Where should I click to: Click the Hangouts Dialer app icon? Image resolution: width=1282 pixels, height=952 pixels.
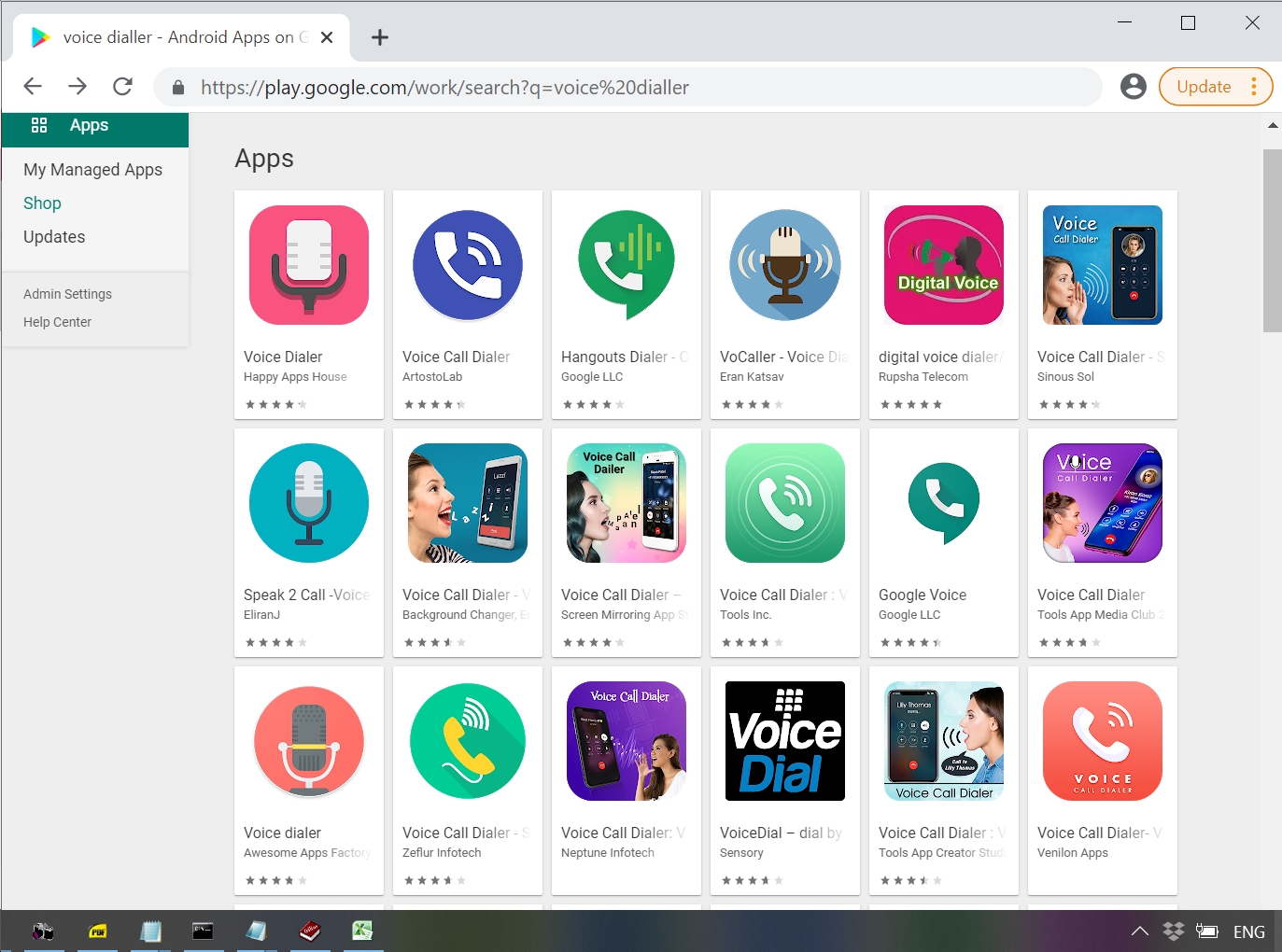[627, 266]
